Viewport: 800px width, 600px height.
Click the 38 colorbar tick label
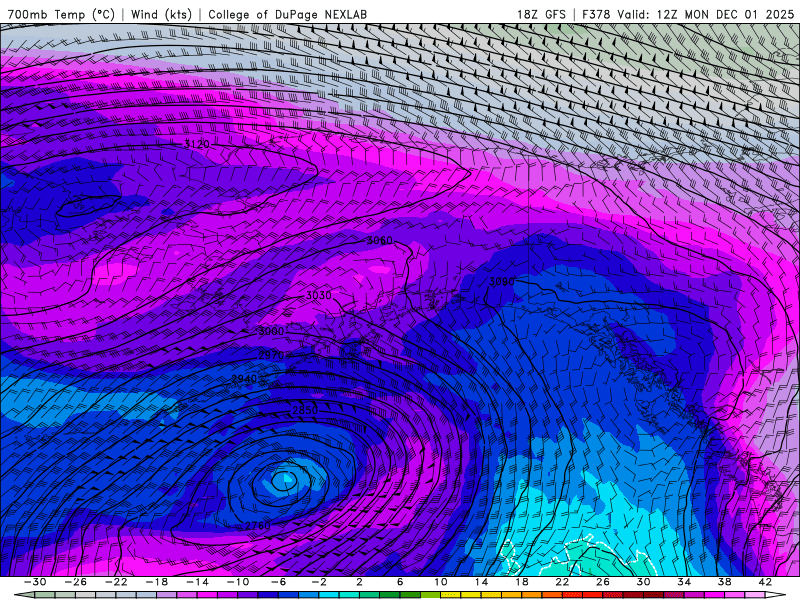724,582
